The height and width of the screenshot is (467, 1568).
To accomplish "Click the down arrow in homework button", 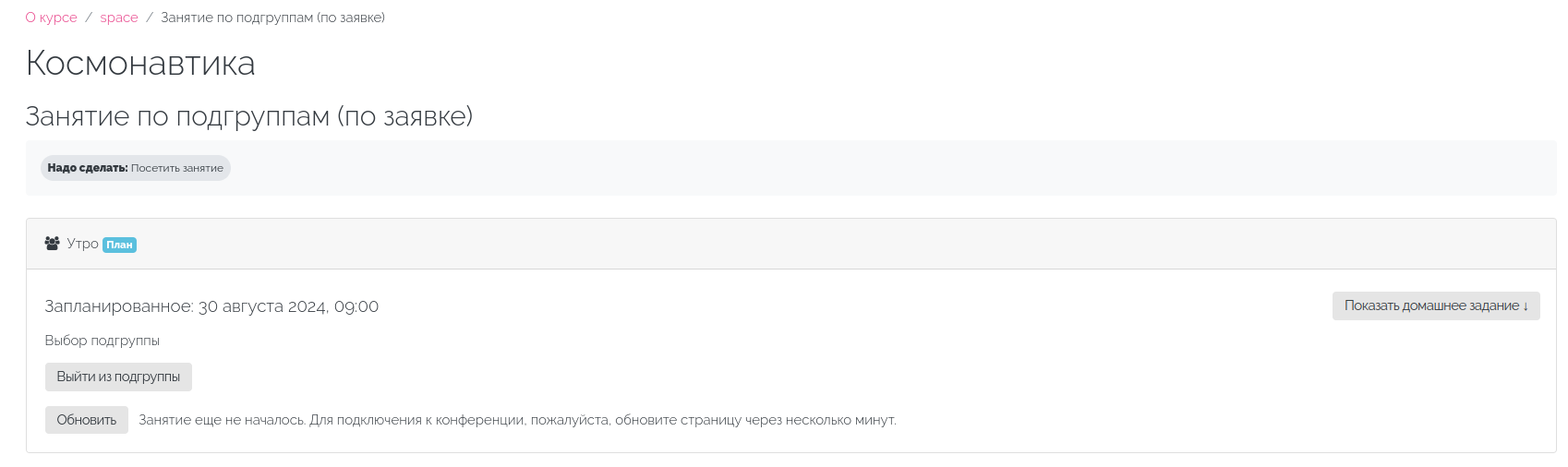I will [1526, 305].
